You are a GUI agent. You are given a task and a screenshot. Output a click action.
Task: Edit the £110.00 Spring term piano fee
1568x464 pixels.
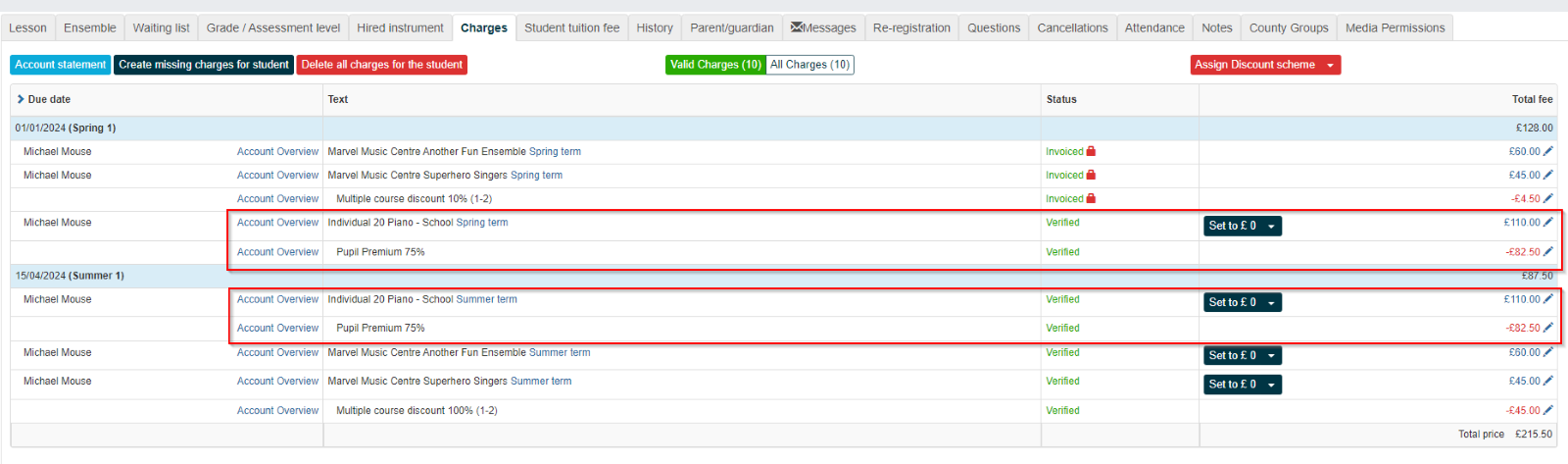coord(1548,223)
